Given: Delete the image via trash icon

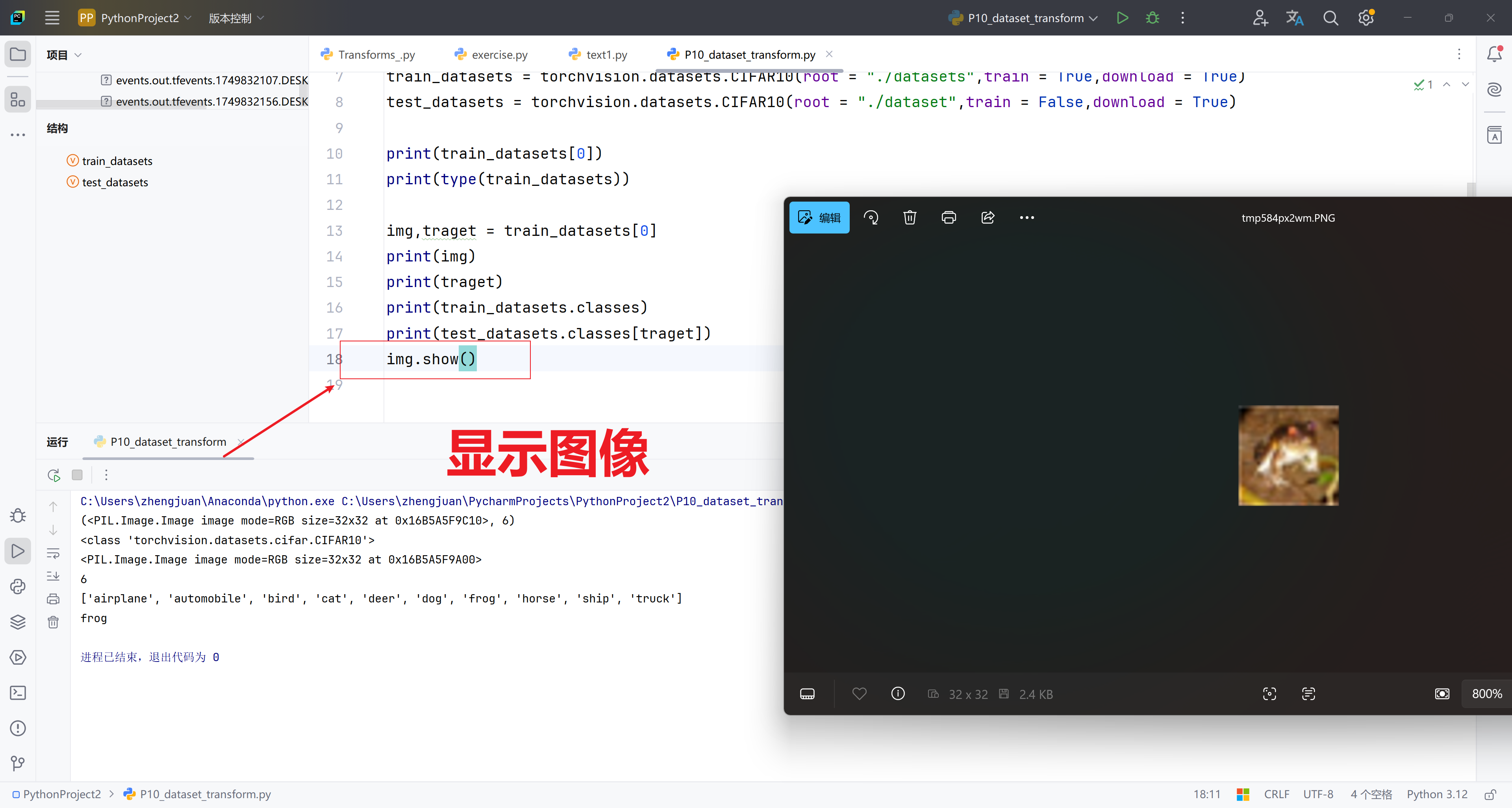Looking at the screenshot, I should point(910,217).
